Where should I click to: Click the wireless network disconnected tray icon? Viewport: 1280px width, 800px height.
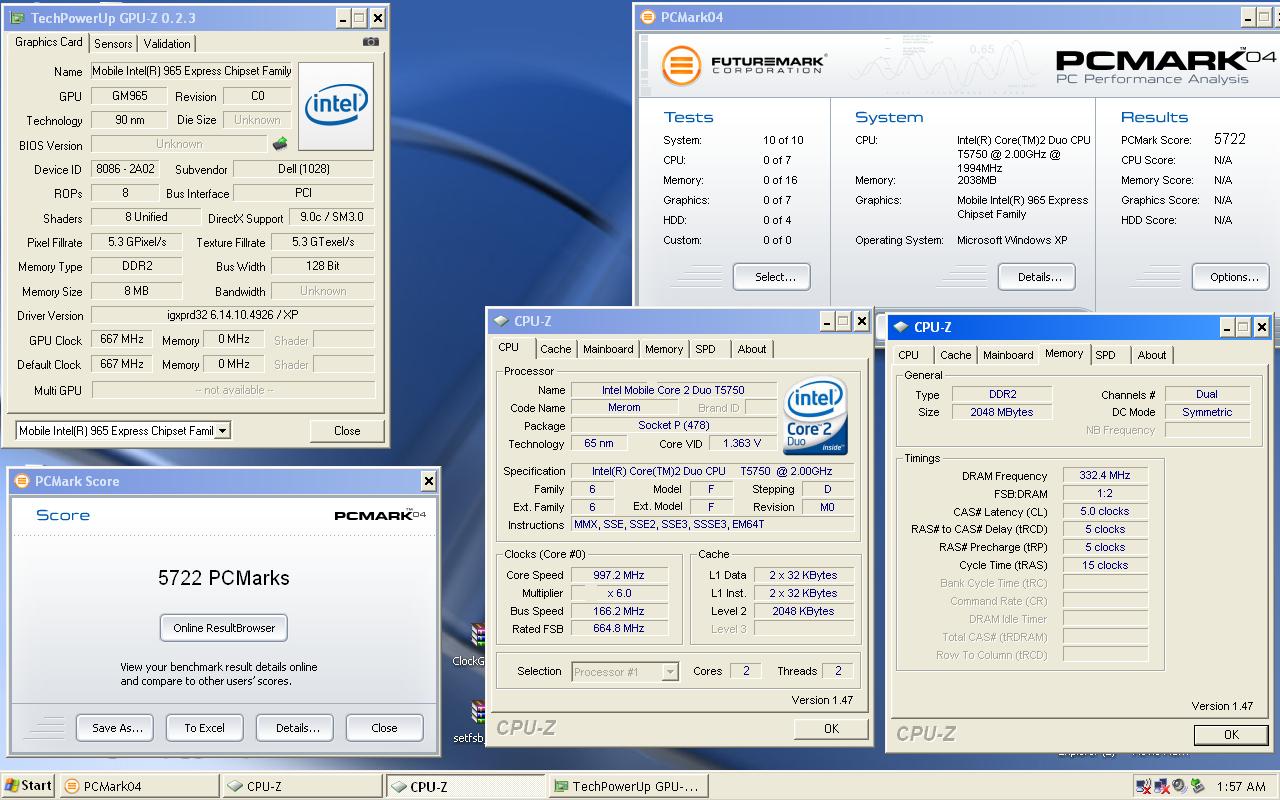[1144, 786]
